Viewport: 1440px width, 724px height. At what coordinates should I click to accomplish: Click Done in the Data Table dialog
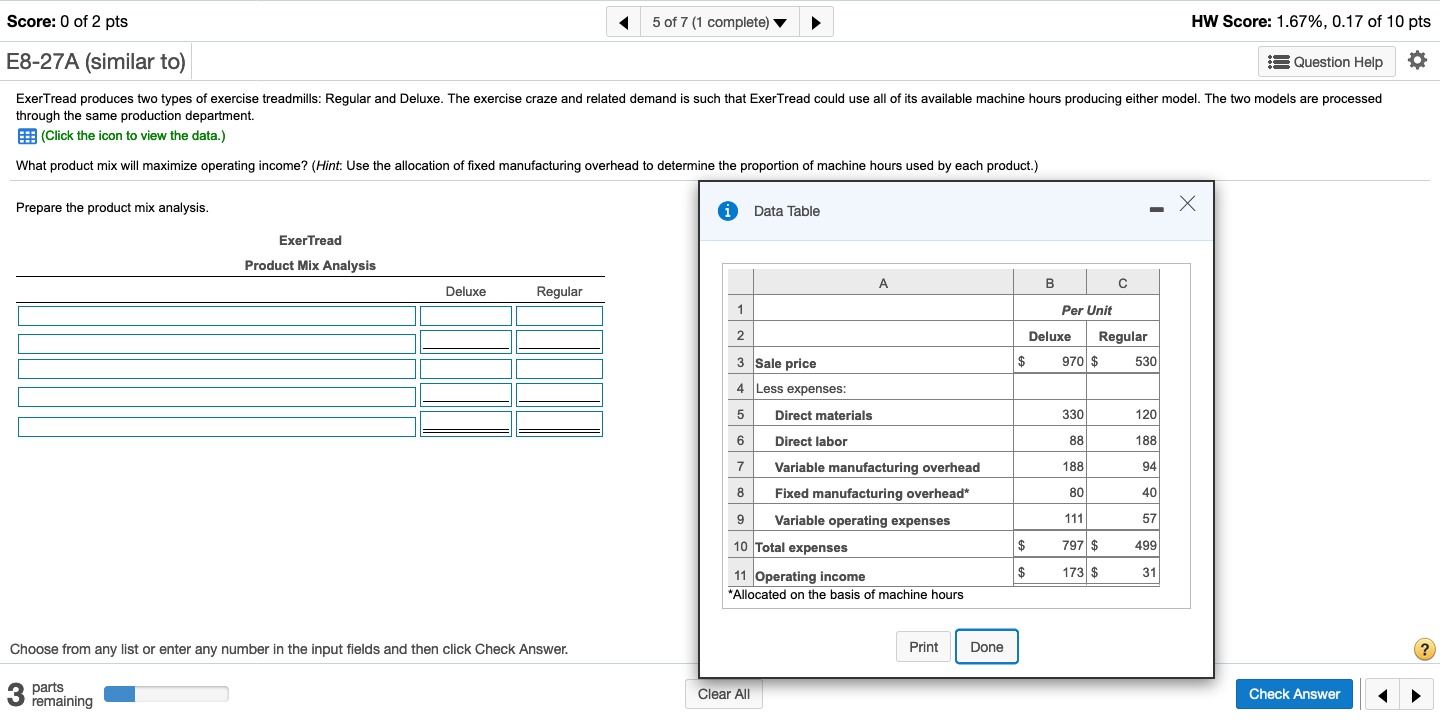pos(987,647)
